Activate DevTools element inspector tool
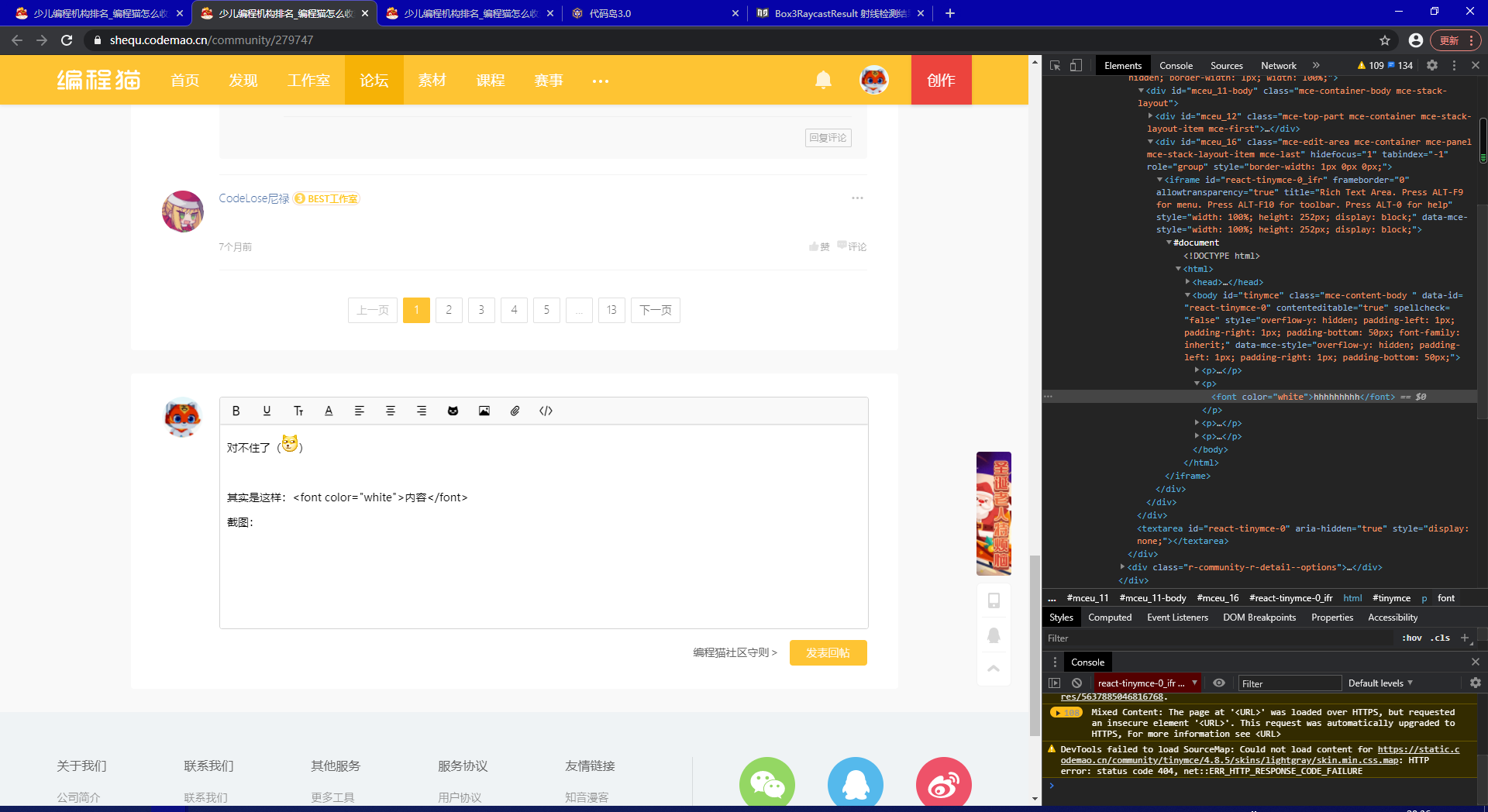The width and height of the screenshot is (1488, 812). (x=1055, y=65)
